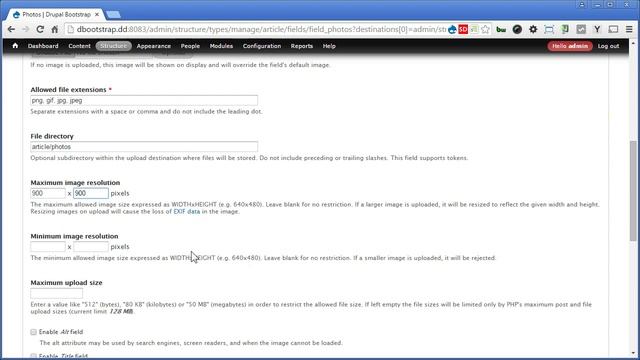Screen dimensions: 640x360
Task: Reload the page with refresh icon
Action: click(40, 29)
